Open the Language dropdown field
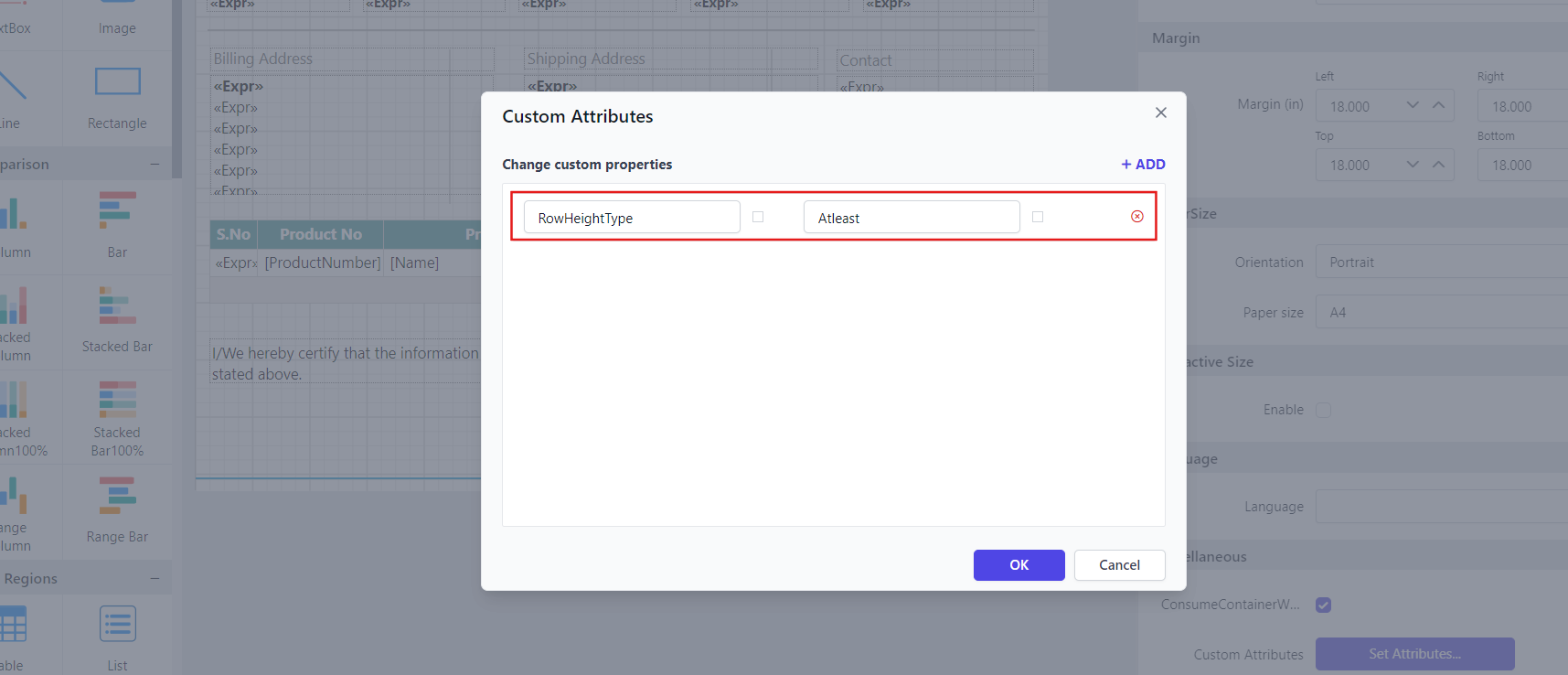The width and height of the screenshot is (1568, 675). click(x=1442, y=506)
